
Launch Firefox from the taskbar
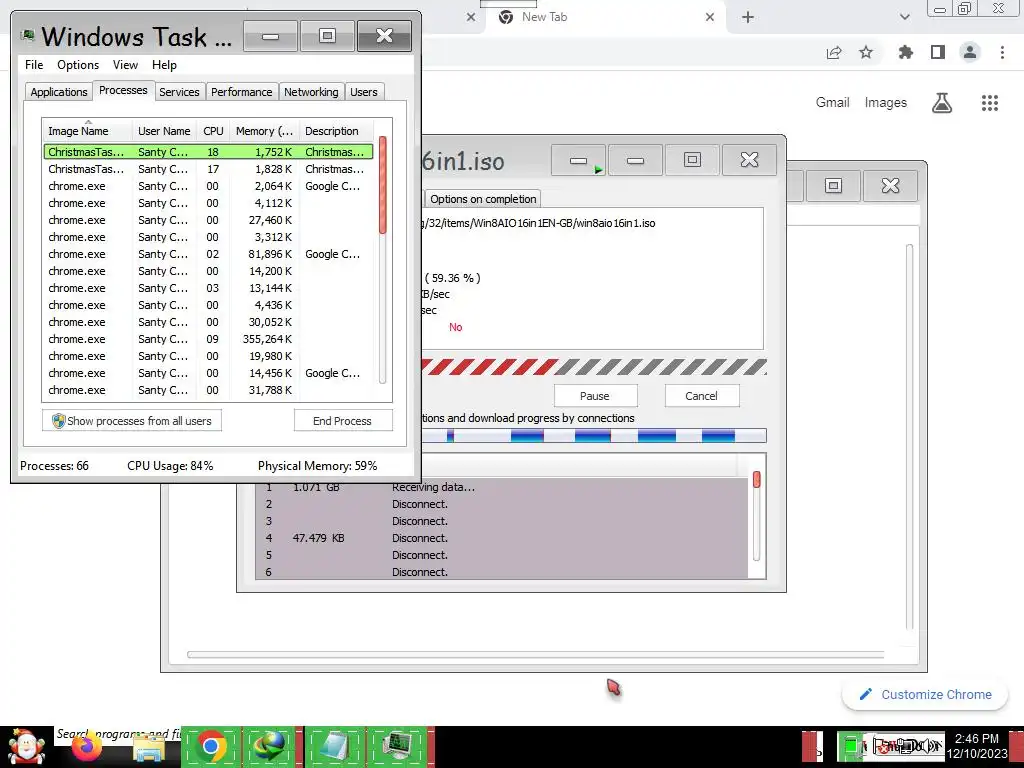click(x=87, y=747)
